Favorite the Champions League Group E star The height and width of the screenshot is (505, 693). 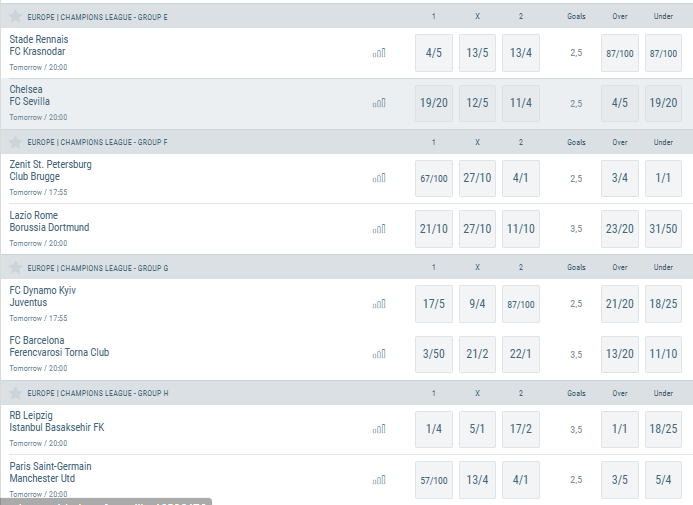point(15,17)
